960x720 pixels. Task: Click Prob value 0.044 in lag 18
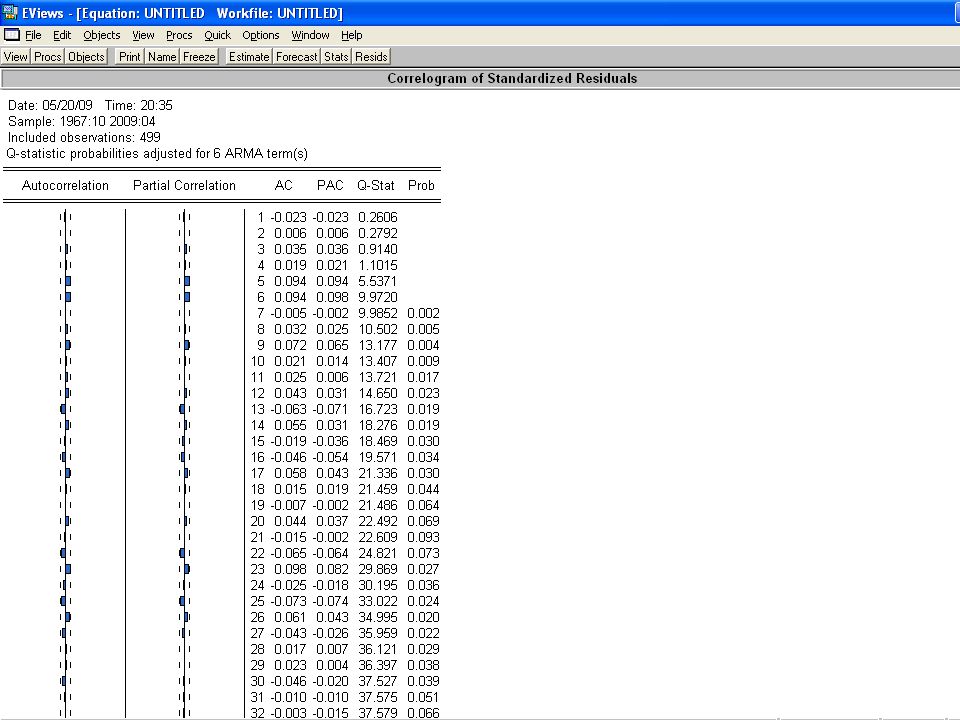(x=423, y=489)
